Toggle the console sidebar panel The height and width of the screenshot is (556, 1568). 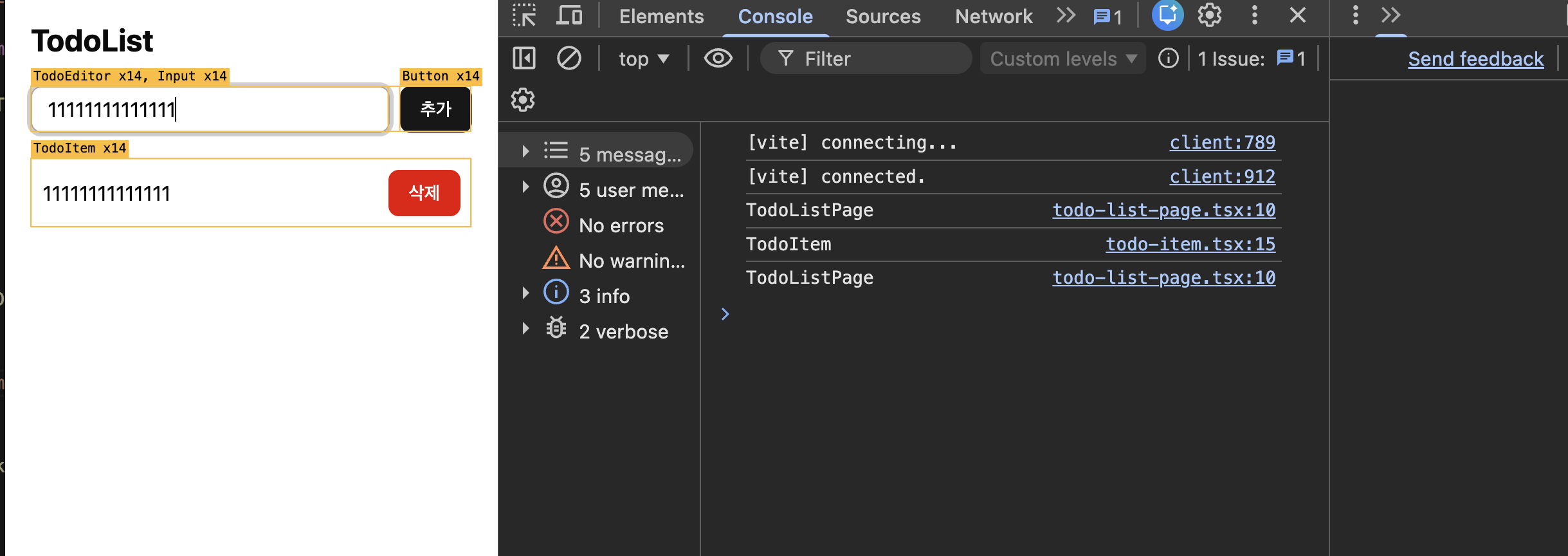point(524,59)
